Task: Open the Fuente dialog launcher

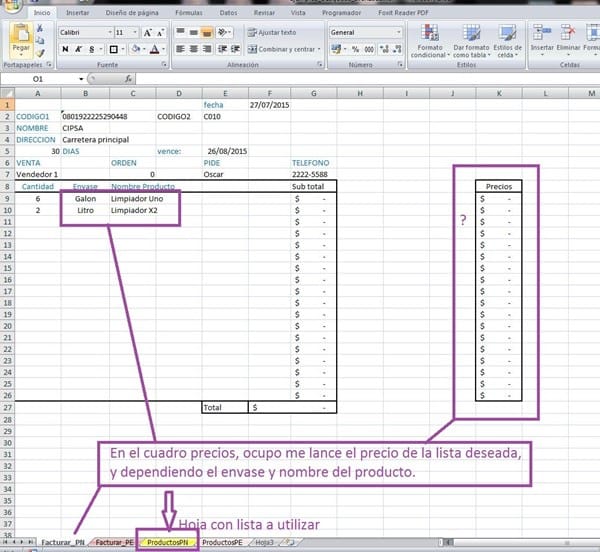Action: point(164,65)
